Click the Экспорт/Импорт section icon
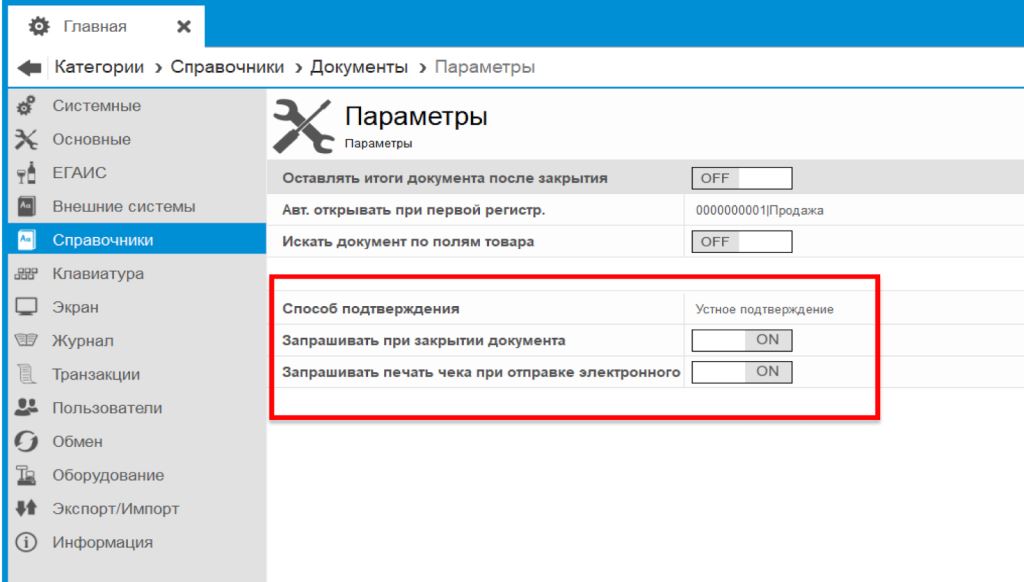The image size is (1024, 582). click(x=26, y=508)
